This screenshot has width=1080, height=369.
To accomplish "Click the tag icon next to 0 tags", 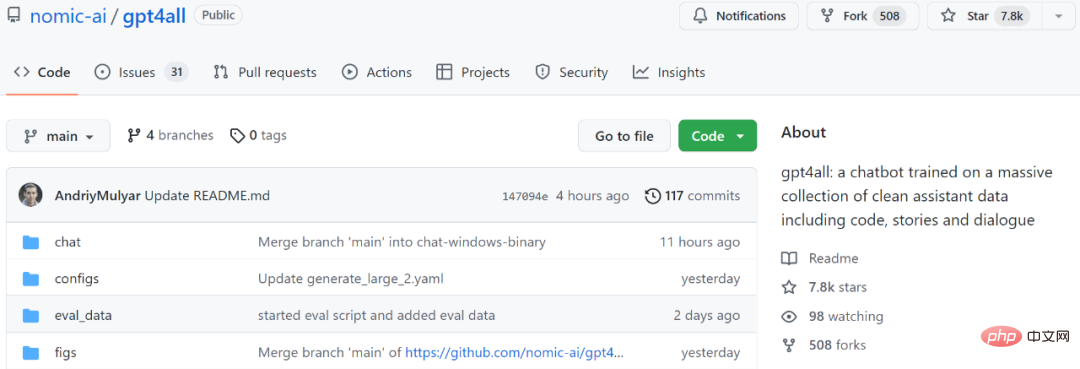I will pos(238,136).
